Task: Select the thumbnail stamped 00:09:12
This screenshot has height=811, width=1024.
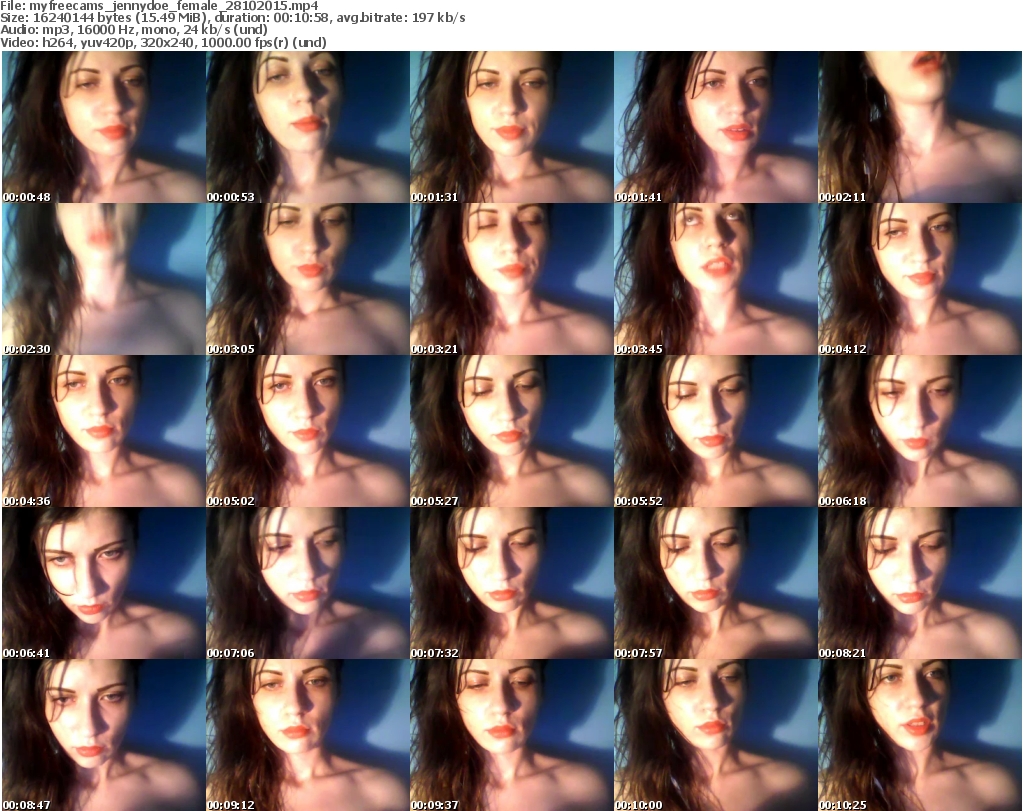Action: click(x=308, y=735)
